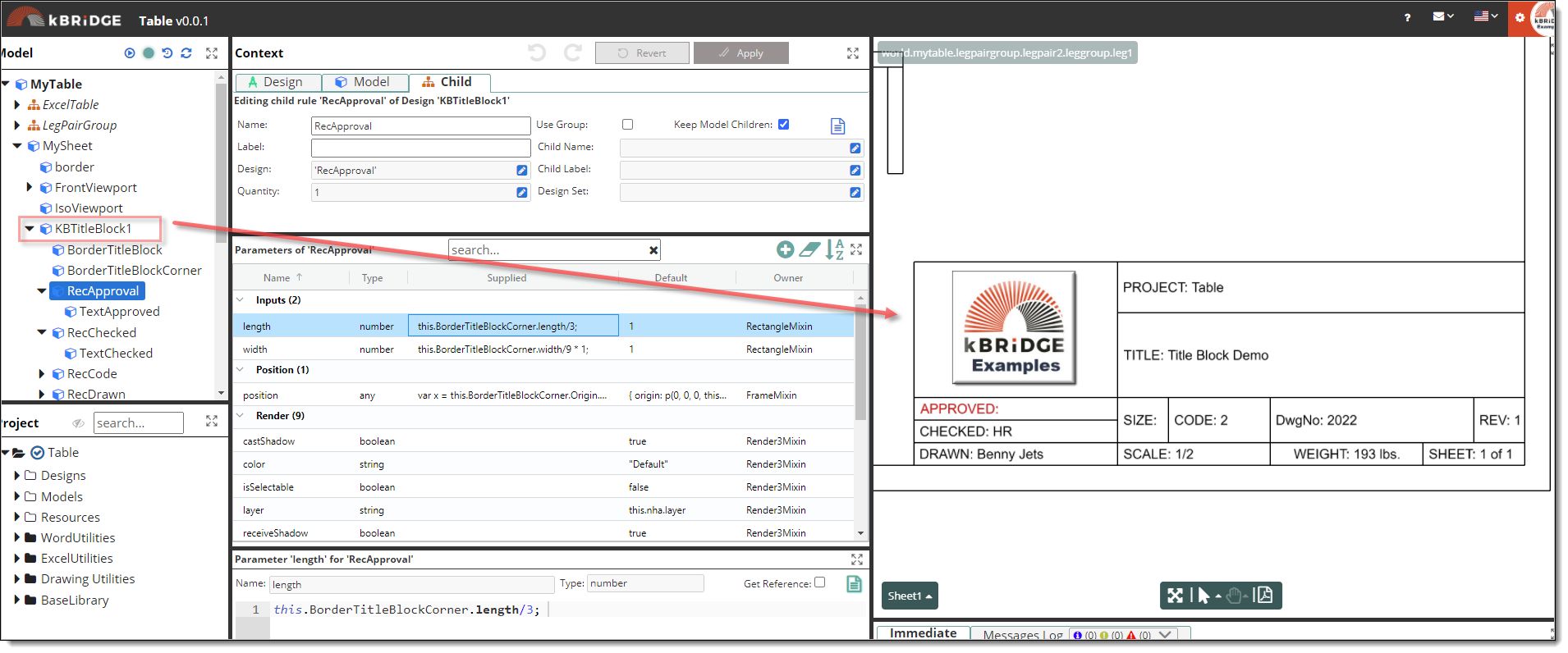
Task: Maximize the Project panel
Action: 212,422
